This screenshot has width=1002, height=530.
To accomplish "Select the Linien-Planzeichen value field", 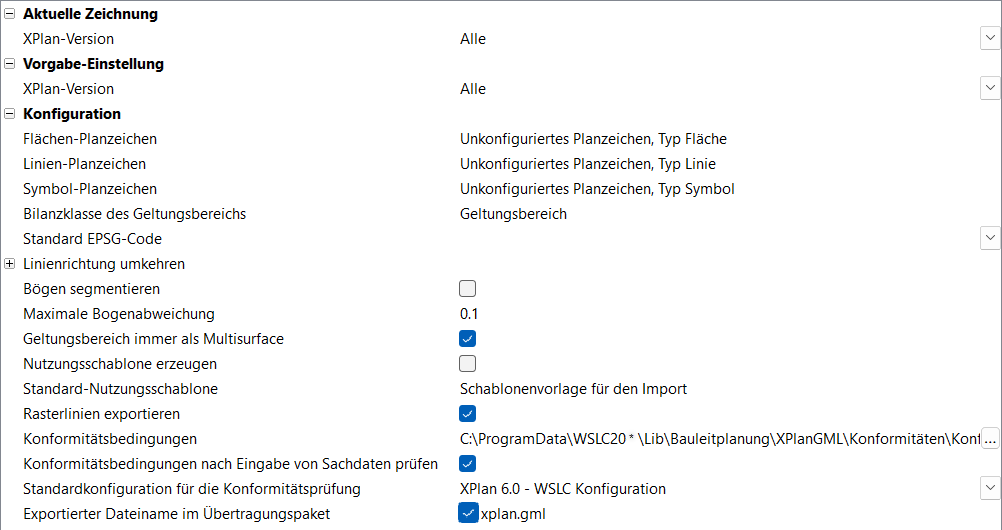I will [x=588, y=164].
